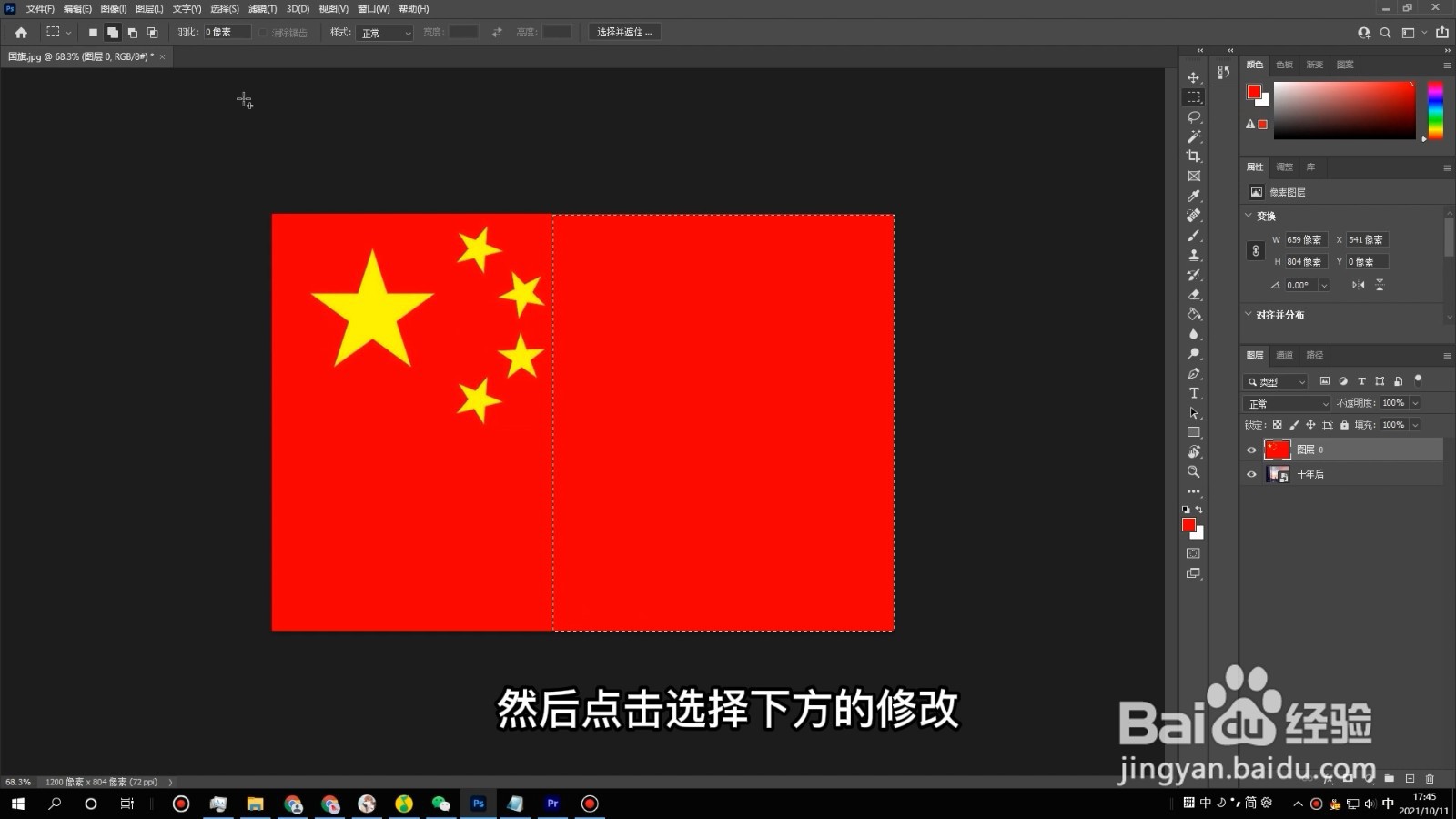Open layer blend mode 正常 dropdown
The width and height of the screenshot is (1456, 819).
click(1287, 403)
